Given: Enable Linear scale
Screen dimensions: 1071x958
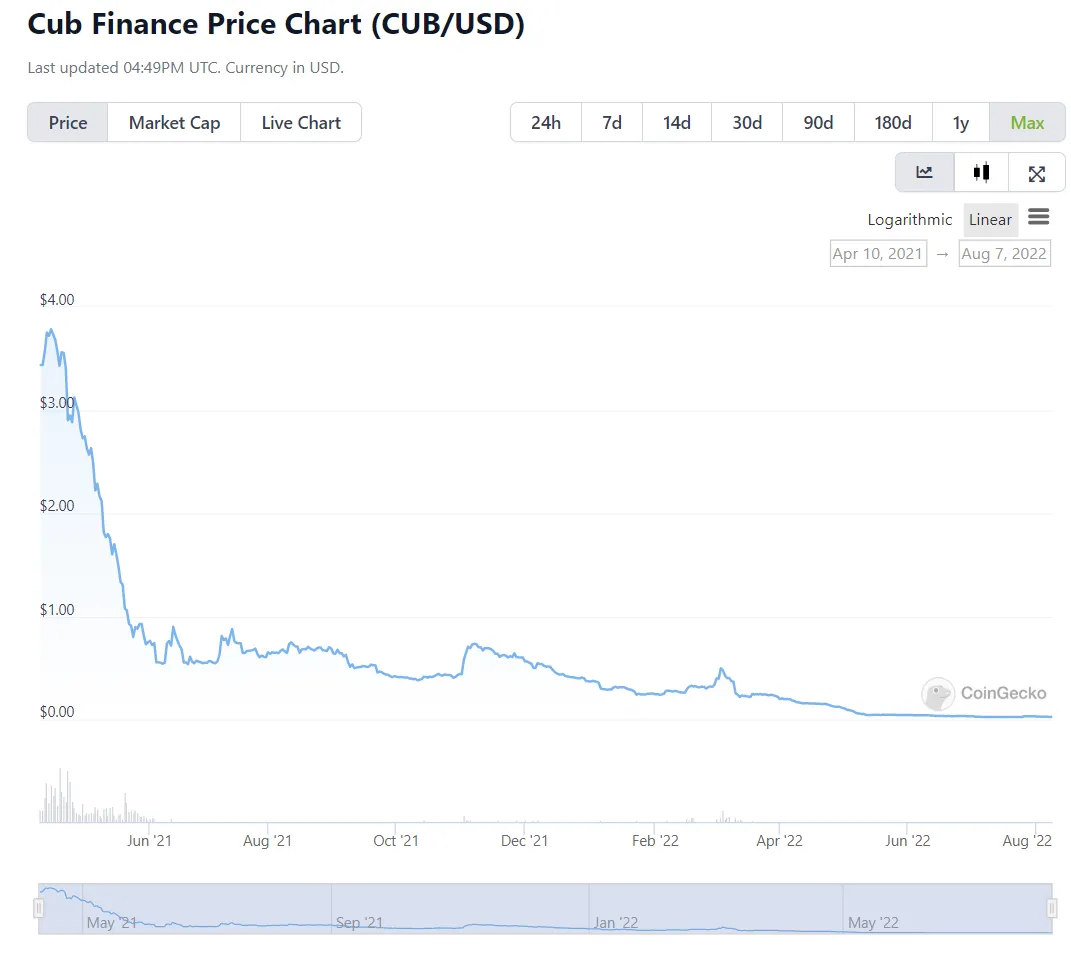Looking at the screenshot, I should (x=990, y=219).
